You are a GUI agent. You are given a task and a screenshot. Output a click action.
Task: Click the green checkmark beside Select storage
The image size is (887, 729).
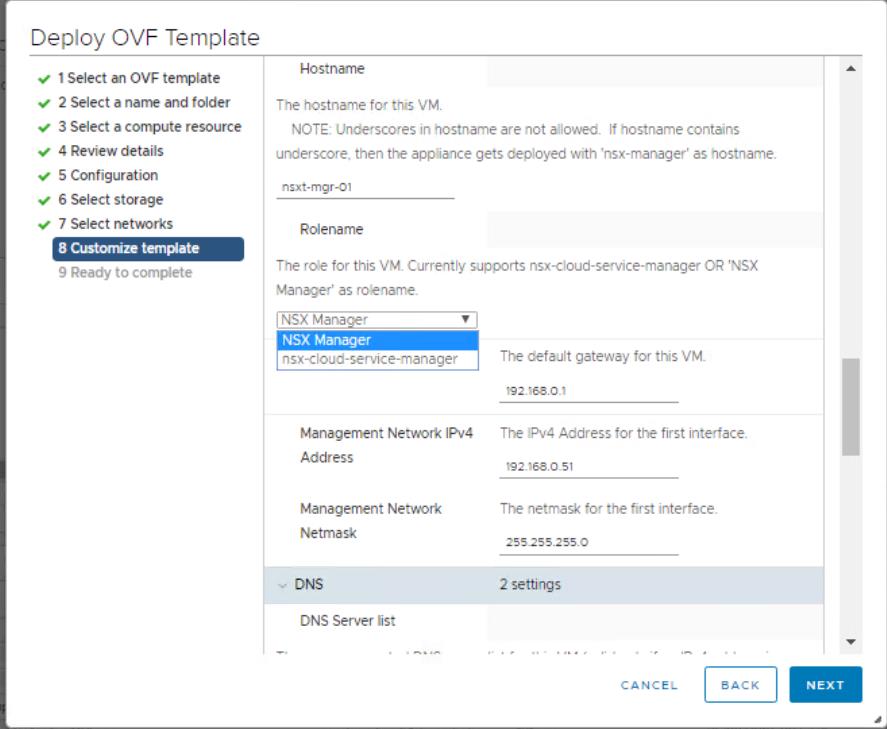point(44,201)
